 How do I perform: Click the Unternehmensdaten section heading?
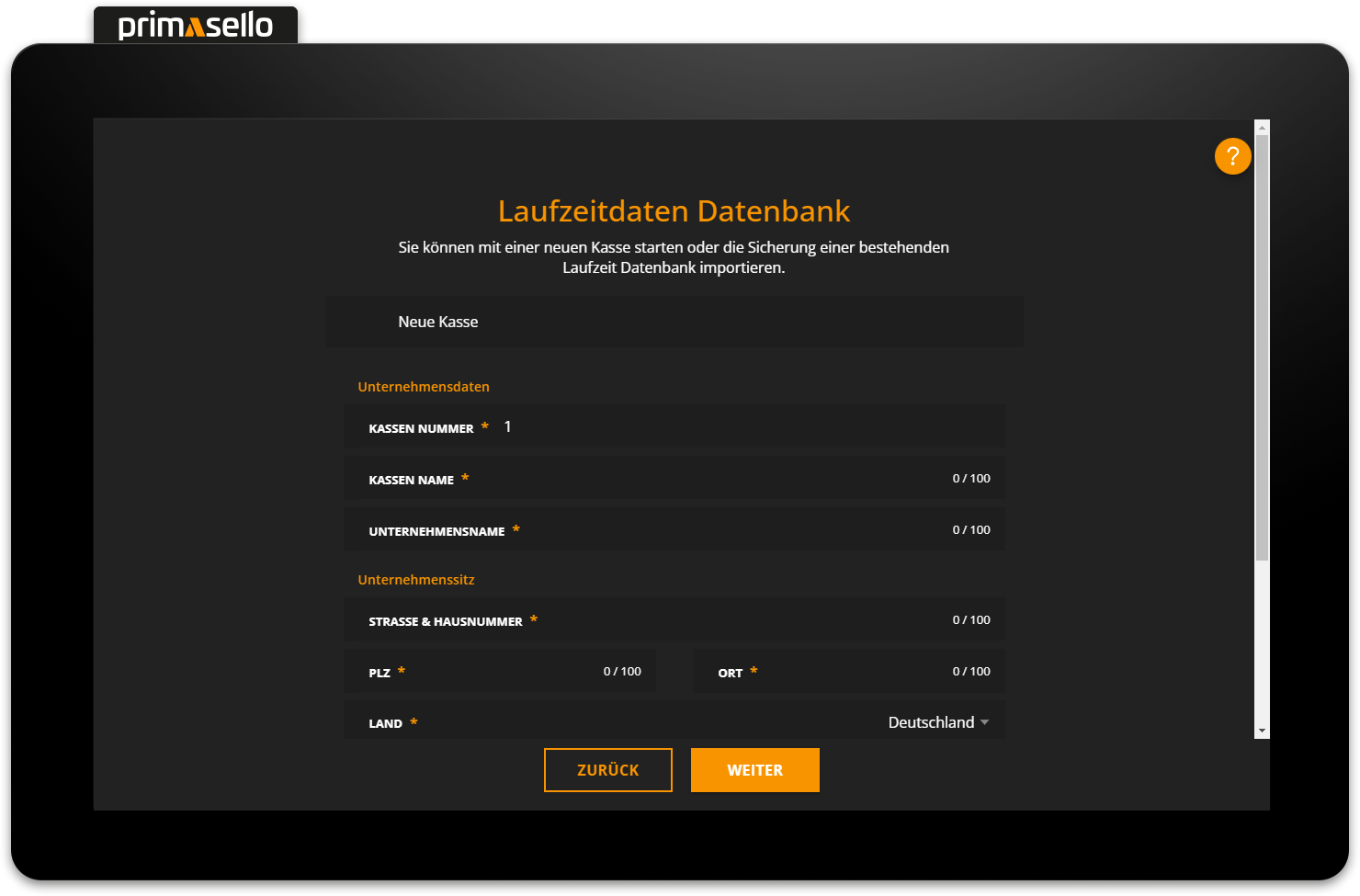click(424, 387)
